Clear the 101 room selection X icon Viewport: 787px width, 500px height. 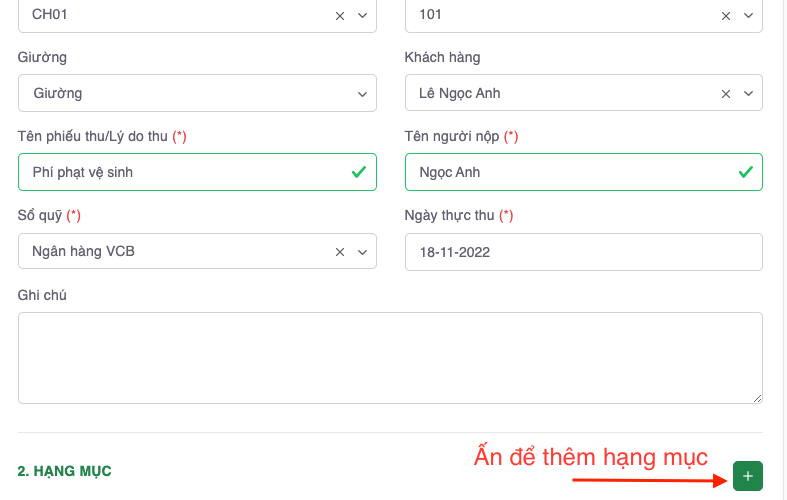tap(727, 15)
